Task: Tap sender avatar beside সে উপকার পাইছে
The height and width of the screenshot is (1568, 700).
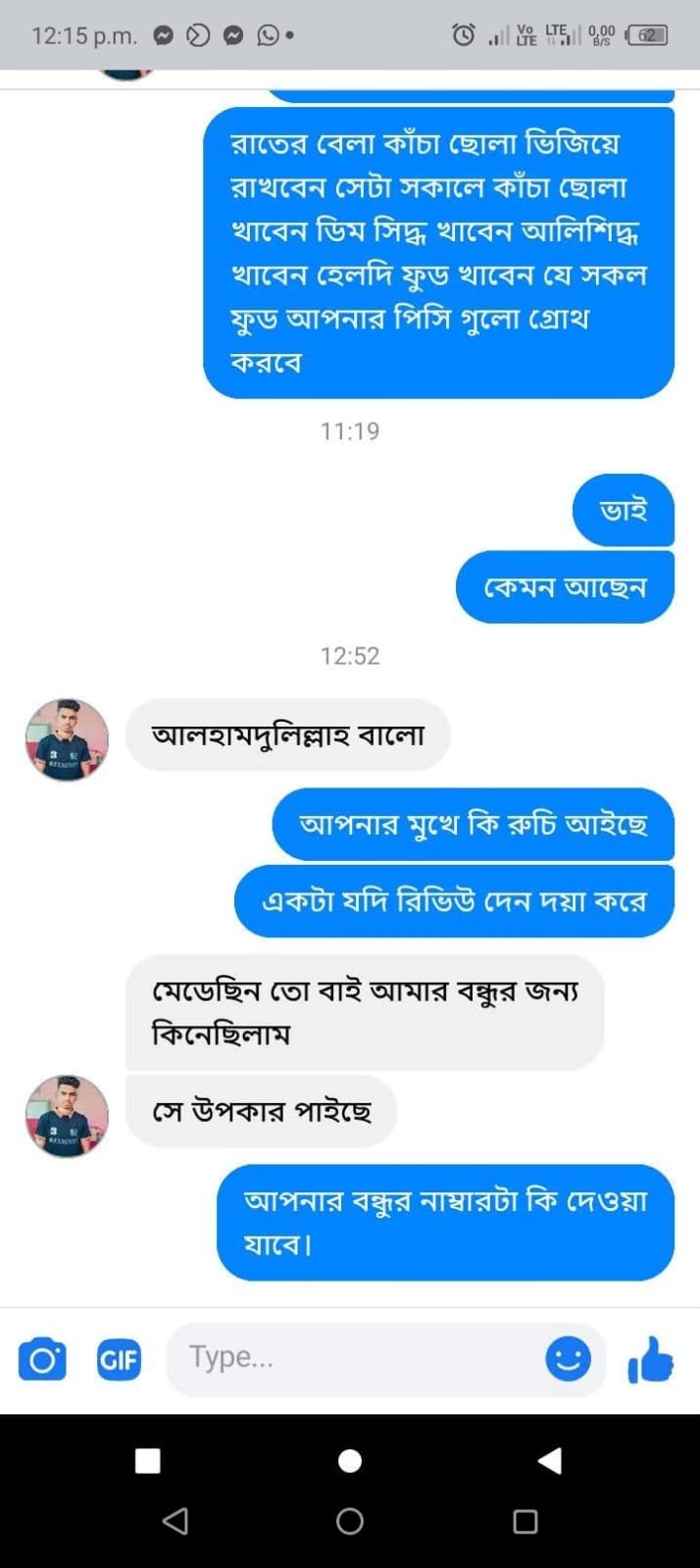Action: click(67, 1116)
